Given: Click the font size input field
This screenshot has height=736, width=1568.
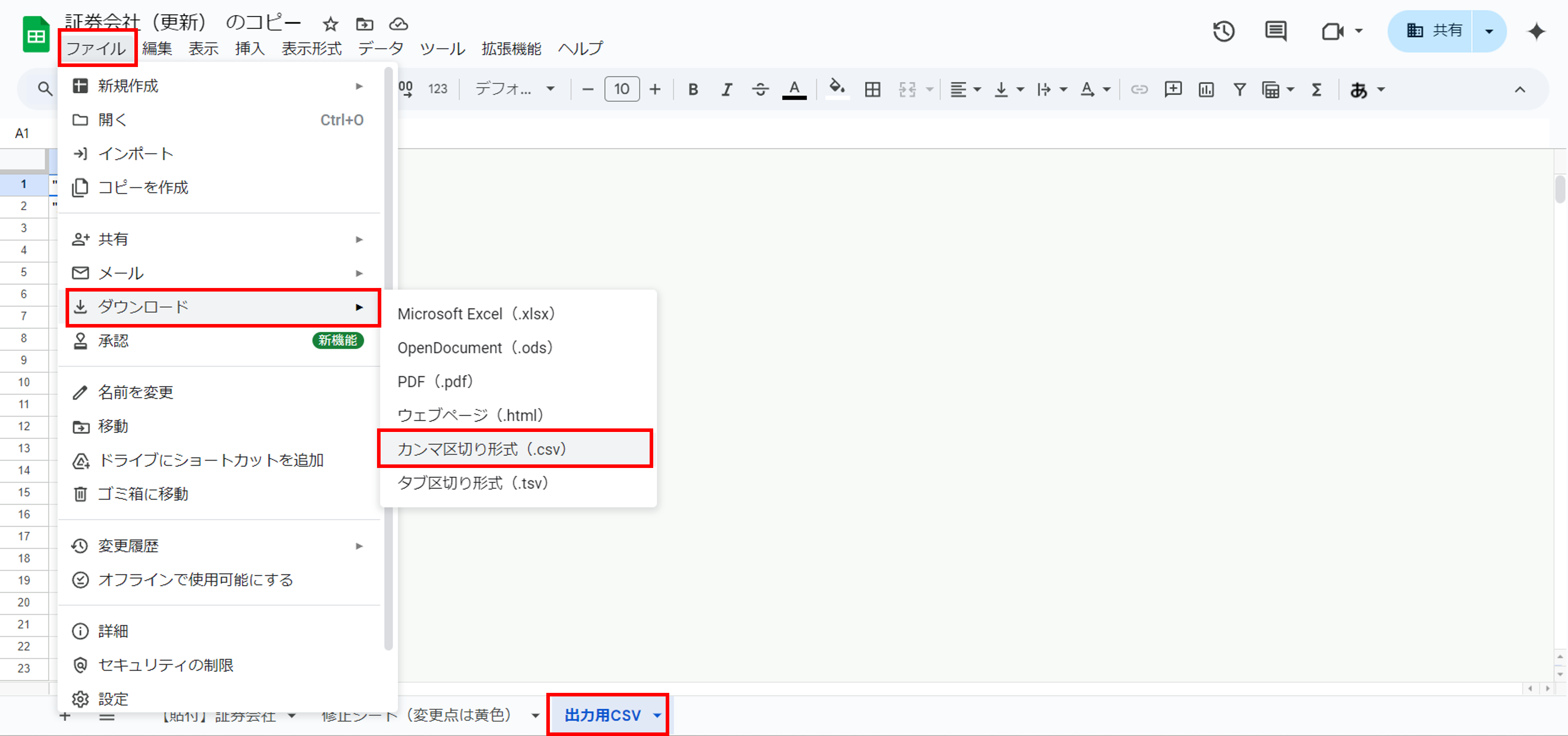Looking at the screenshot, I should tap(621, 89).
